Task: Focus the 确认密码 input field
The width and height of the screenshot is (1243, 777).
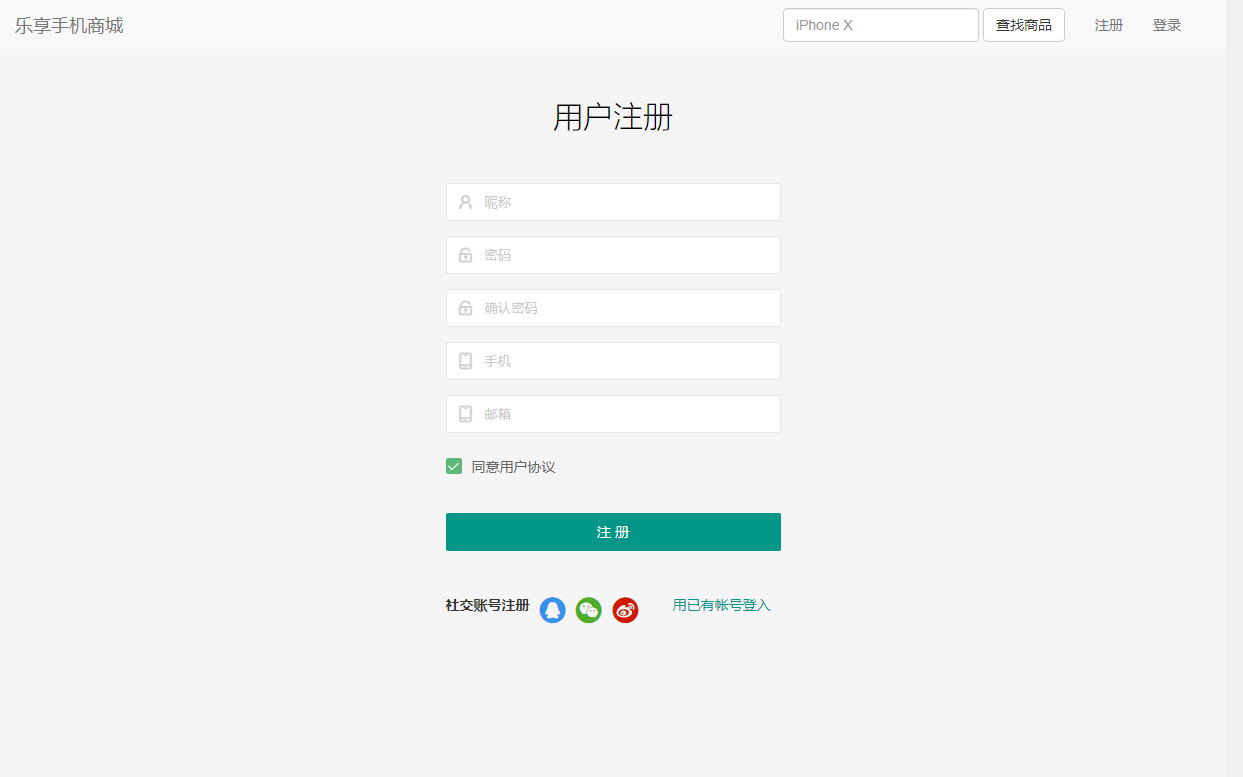Action: pos(613,308)
